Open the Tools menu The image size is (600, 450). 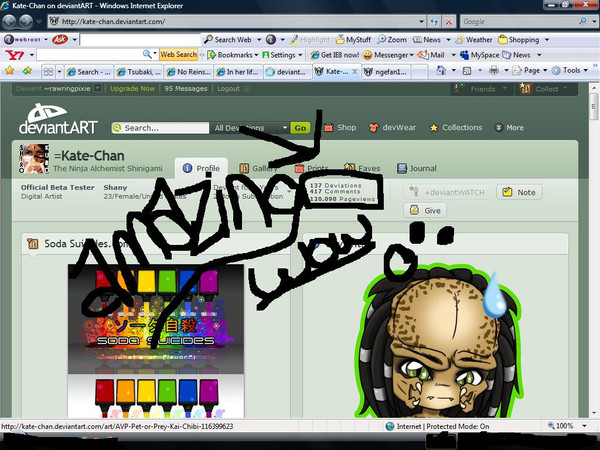(x=570, y=70)
